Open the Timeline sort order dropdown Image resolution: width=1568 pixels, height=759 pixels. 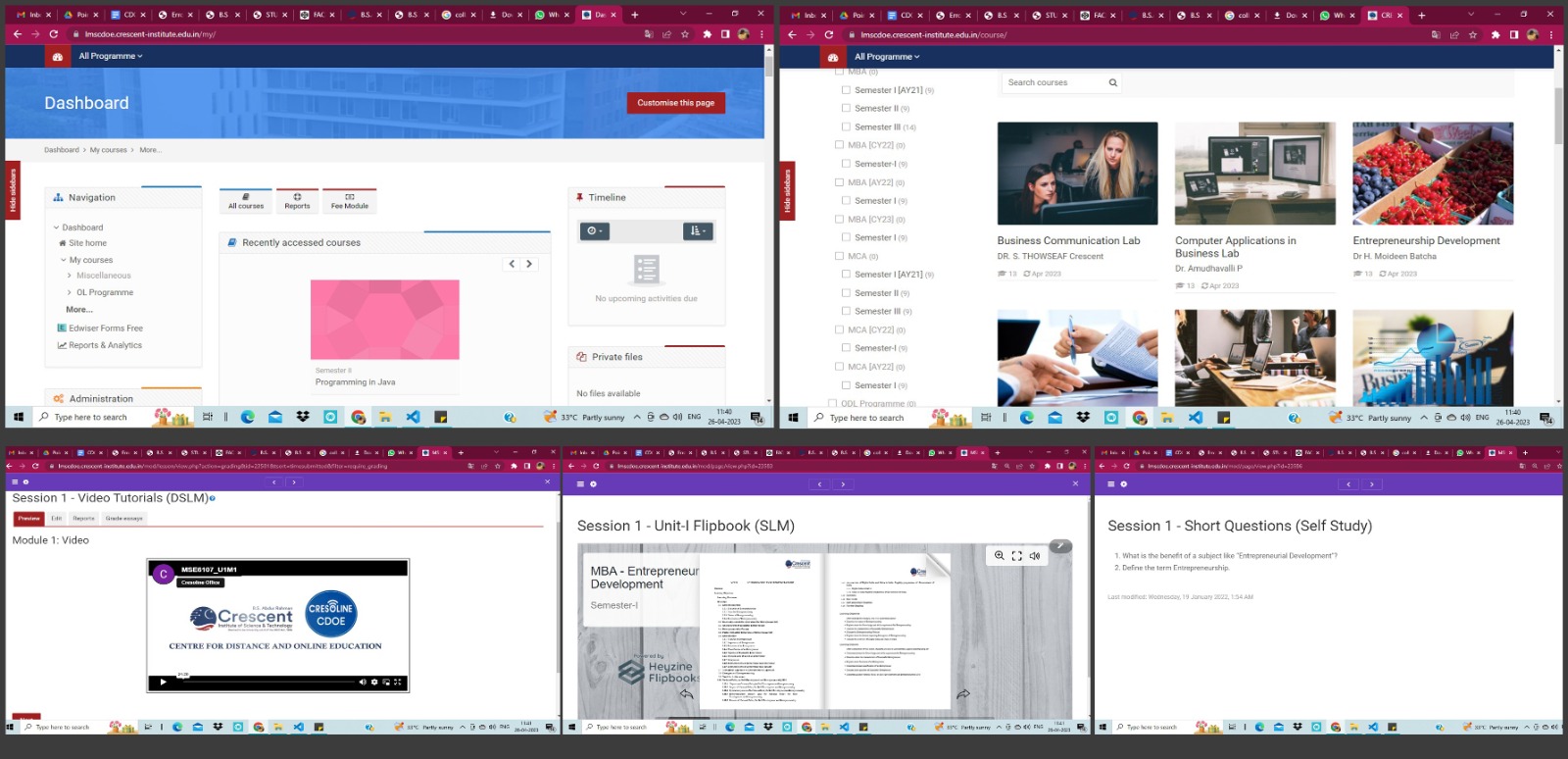click(x=697, y=231)
